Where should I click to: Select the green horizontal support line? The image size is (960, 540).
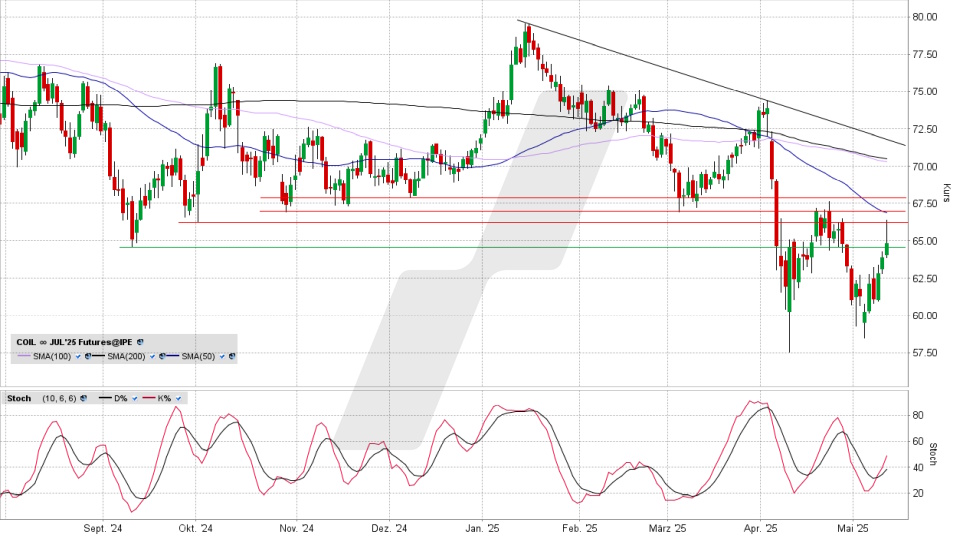coord(512,247)
